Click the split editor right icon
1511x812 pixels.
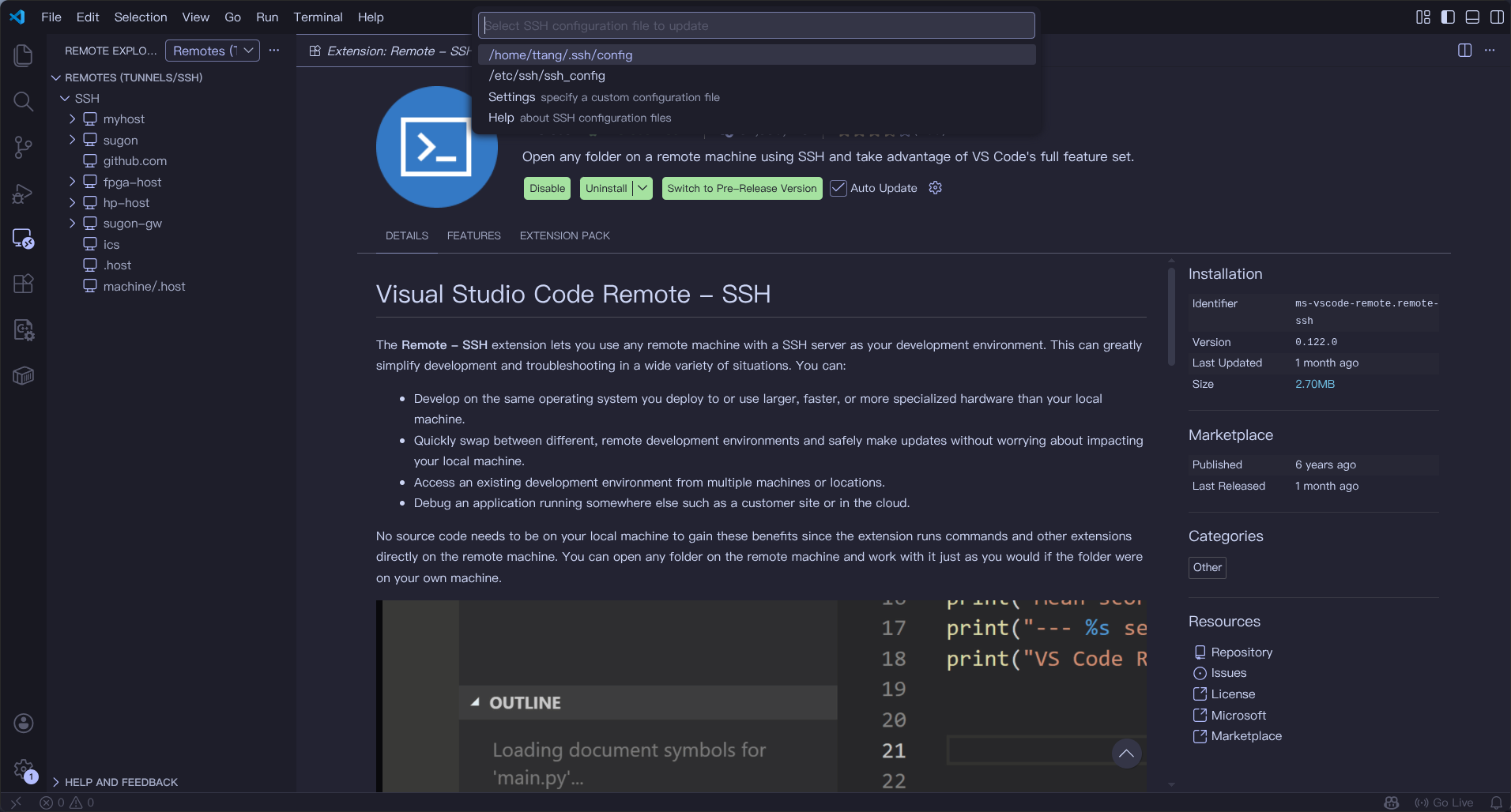pyautogui.click(x=1464, y=51)
